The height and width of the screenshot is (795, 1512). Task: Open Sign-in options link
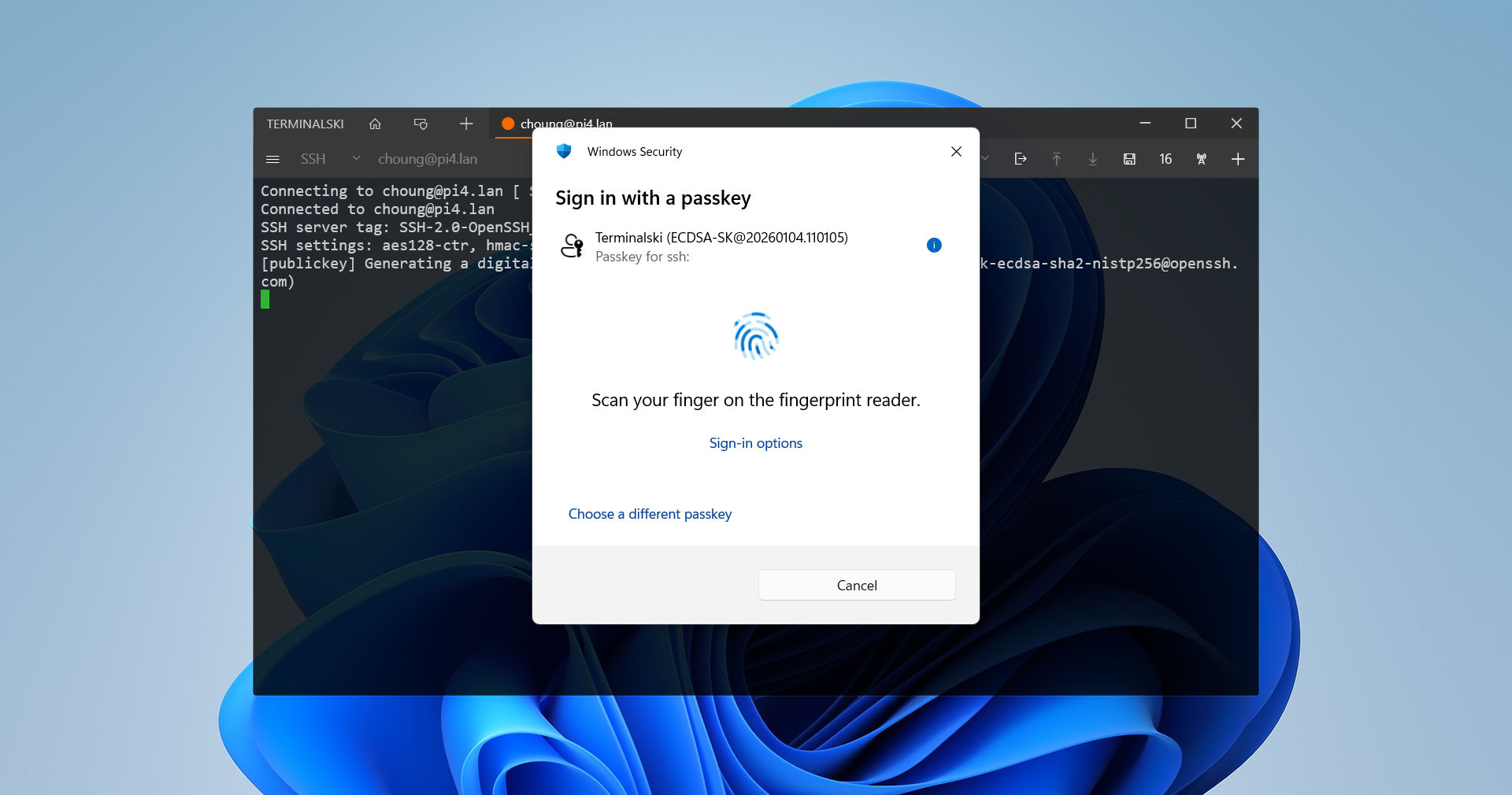(755, 443)
